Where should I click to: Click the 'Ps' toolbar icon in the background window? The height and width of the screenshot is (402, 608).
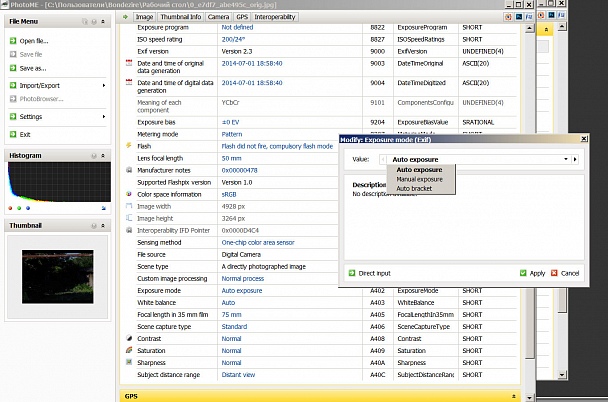pos(551,15)
